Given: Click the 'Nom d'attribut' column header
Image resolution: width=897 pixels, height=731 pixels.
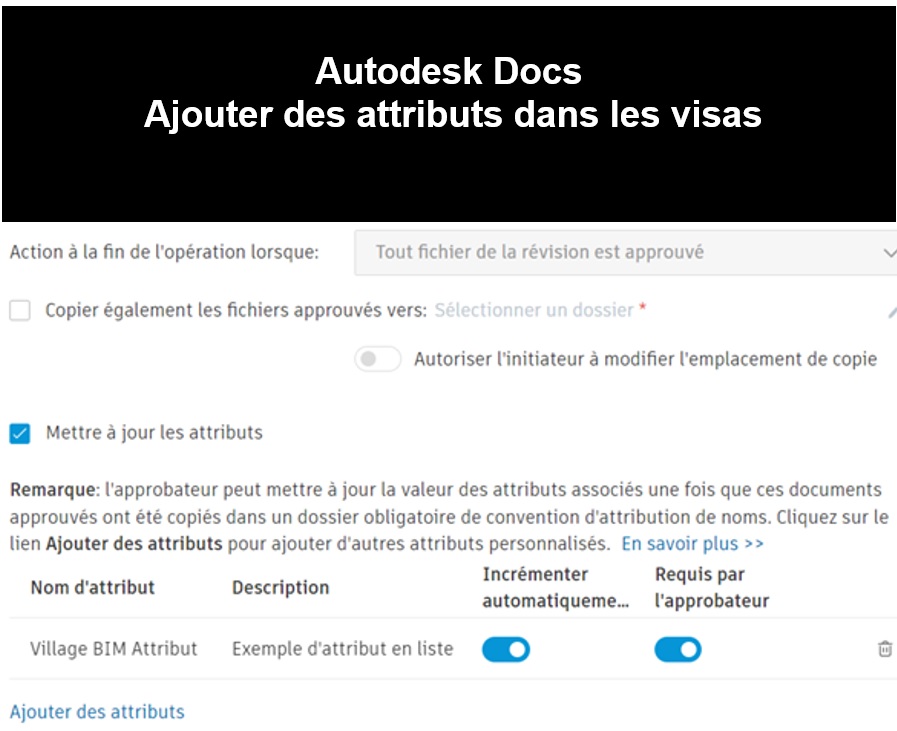Looking at the screenshot, I should point(92,587).
